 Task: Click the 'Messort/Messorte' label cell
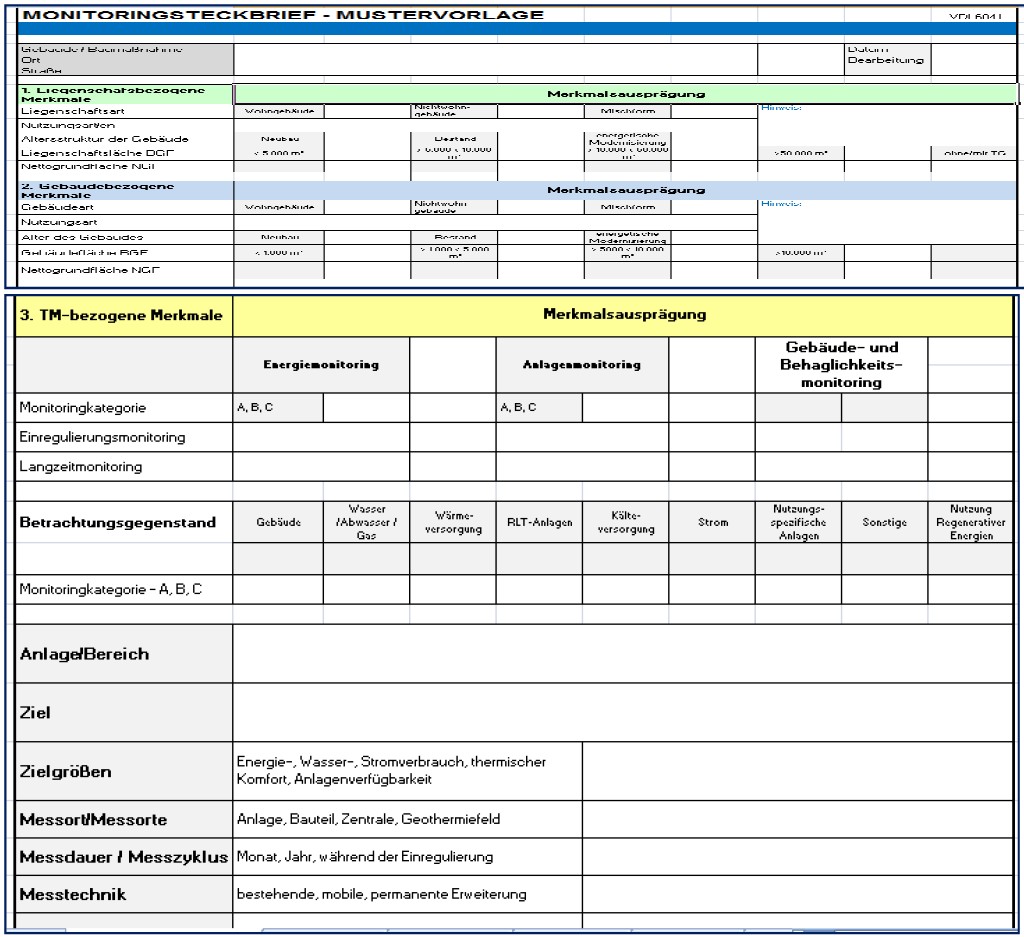click(126, 820)
